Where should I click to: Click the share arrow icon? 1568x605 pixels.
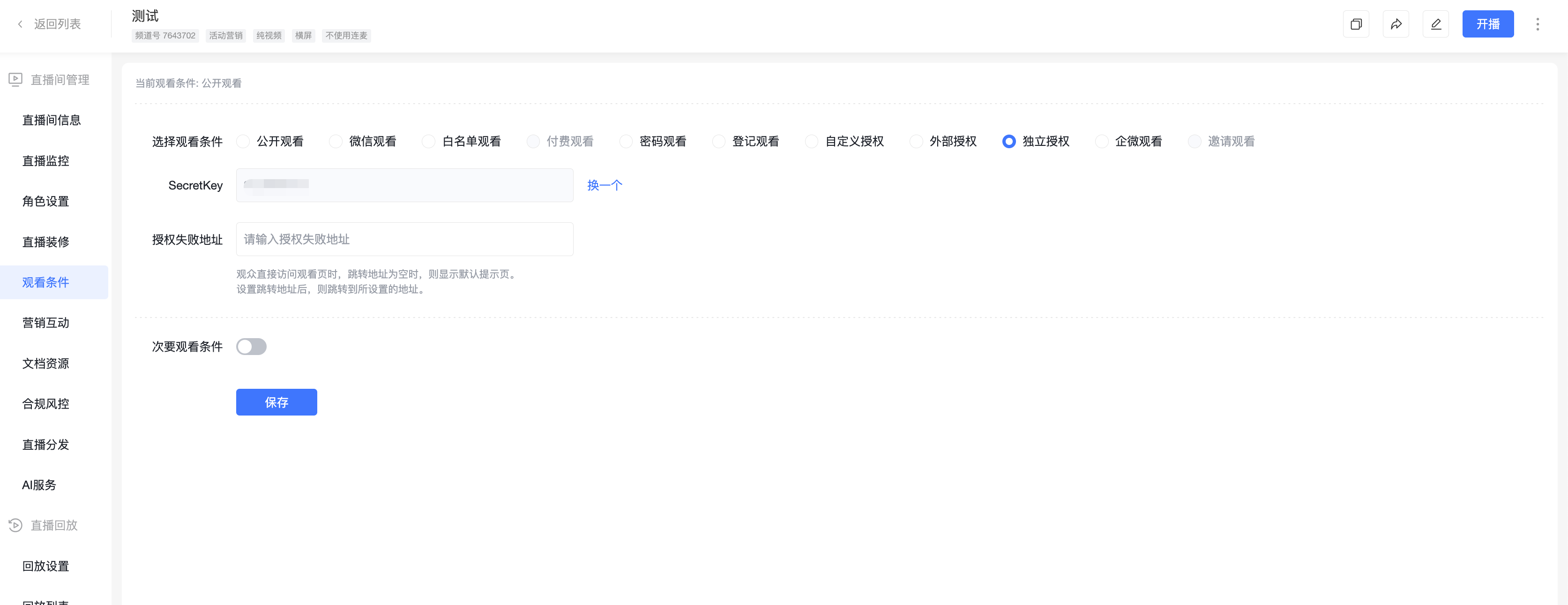coord(1396,24)
